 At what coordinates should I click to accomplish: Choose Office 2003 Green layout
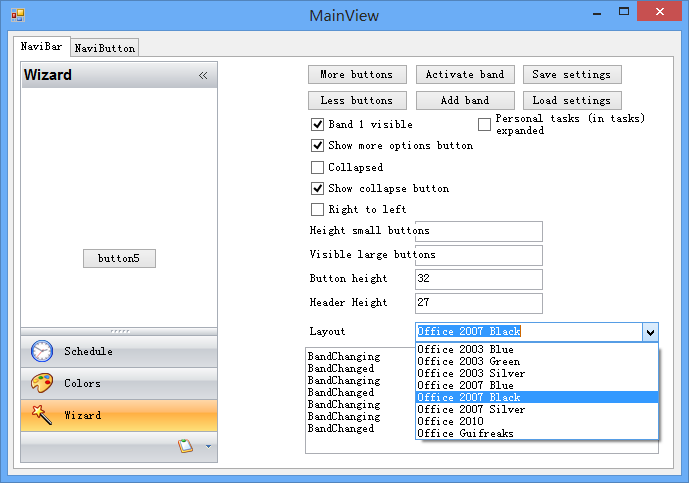537,361
